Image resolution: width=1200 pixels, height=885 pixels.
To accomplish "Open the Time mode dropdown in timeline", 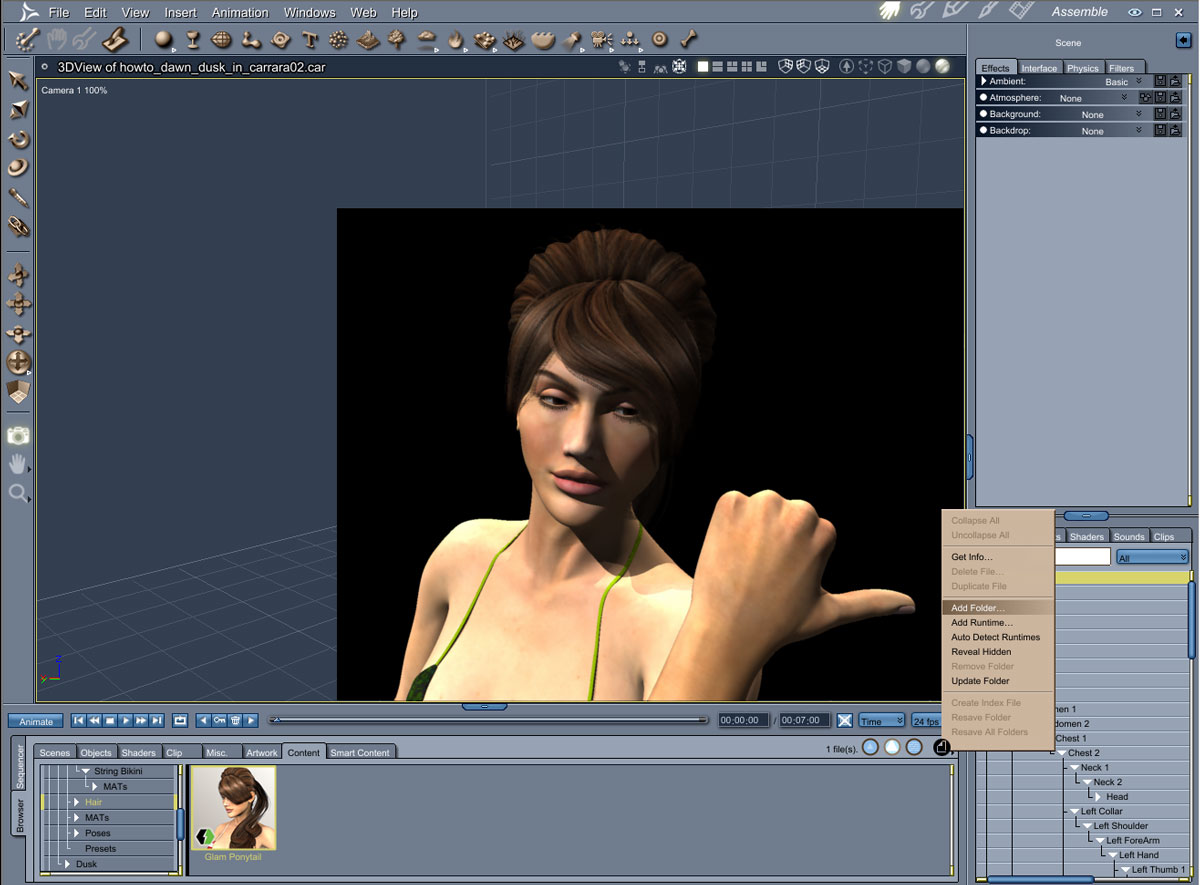I will (882, 721).
